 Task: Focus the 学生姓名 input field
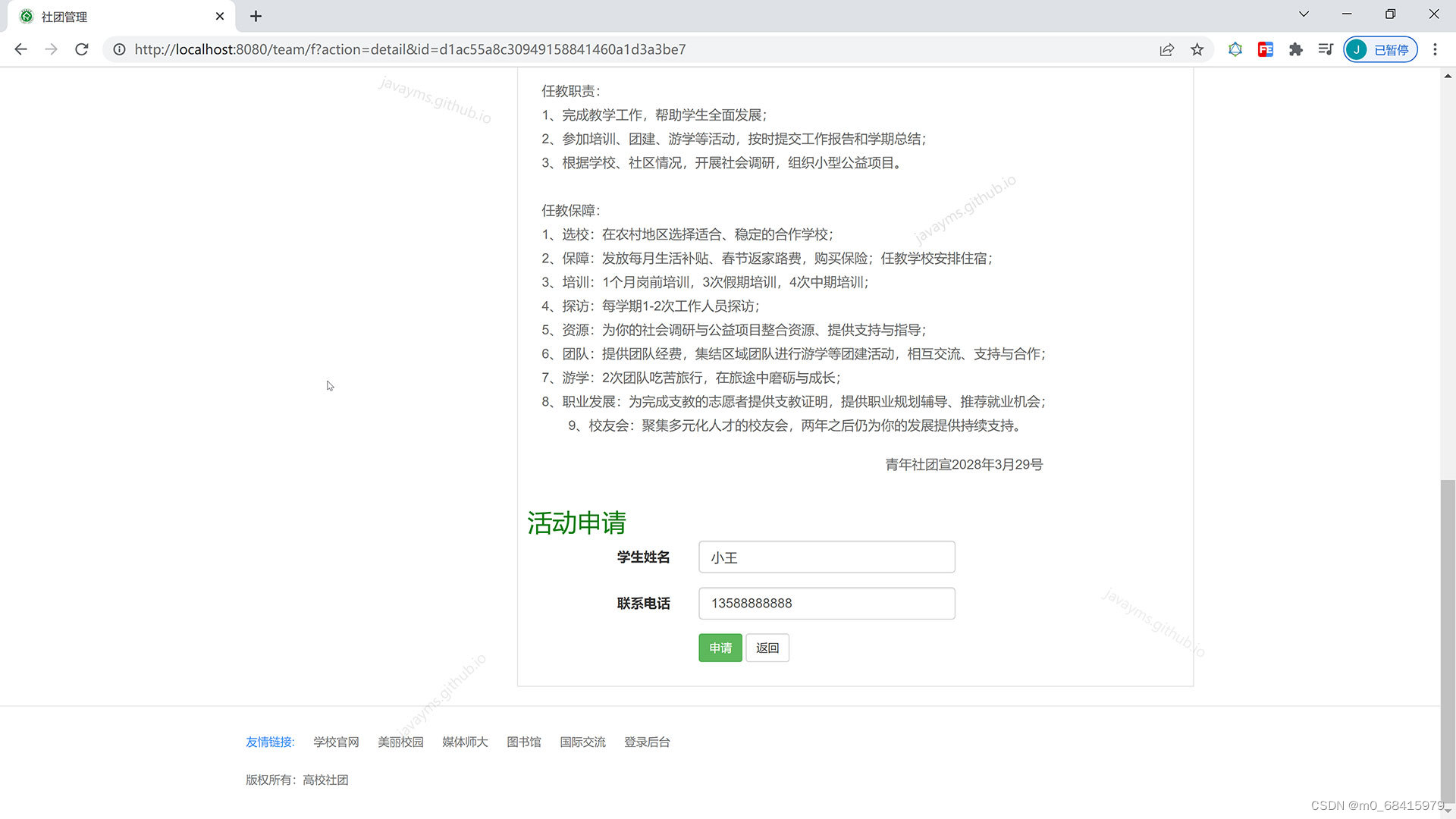(827, 557)
